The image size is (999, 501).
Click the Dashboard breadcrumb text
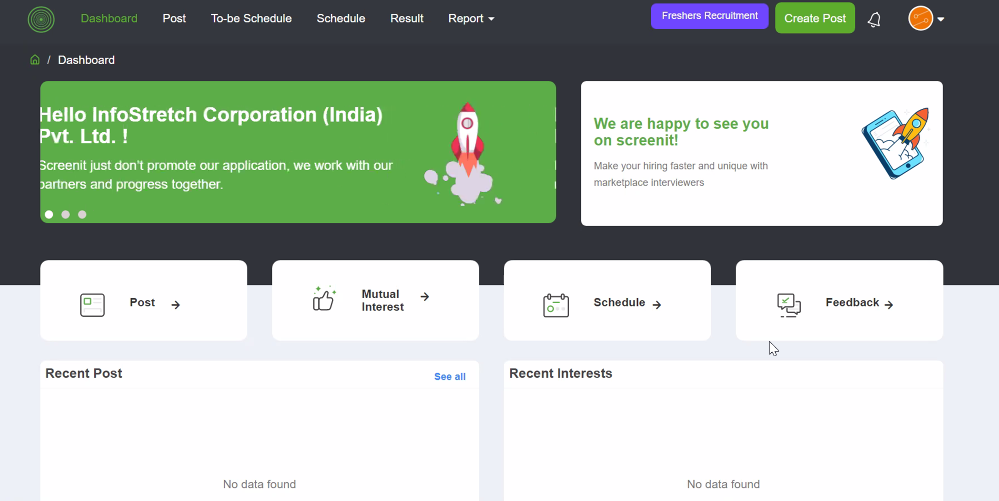pos(86,60)
